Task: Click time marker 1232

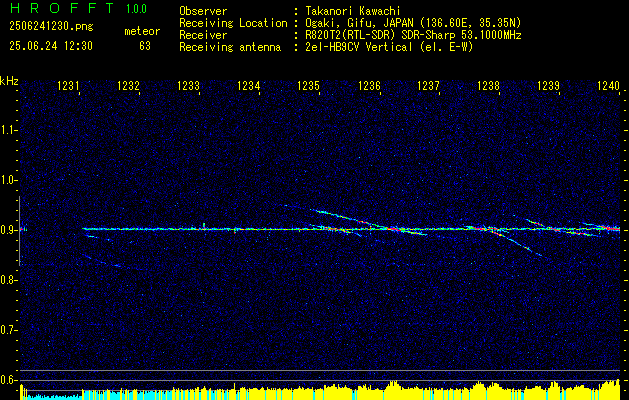Action: [128, 85]
